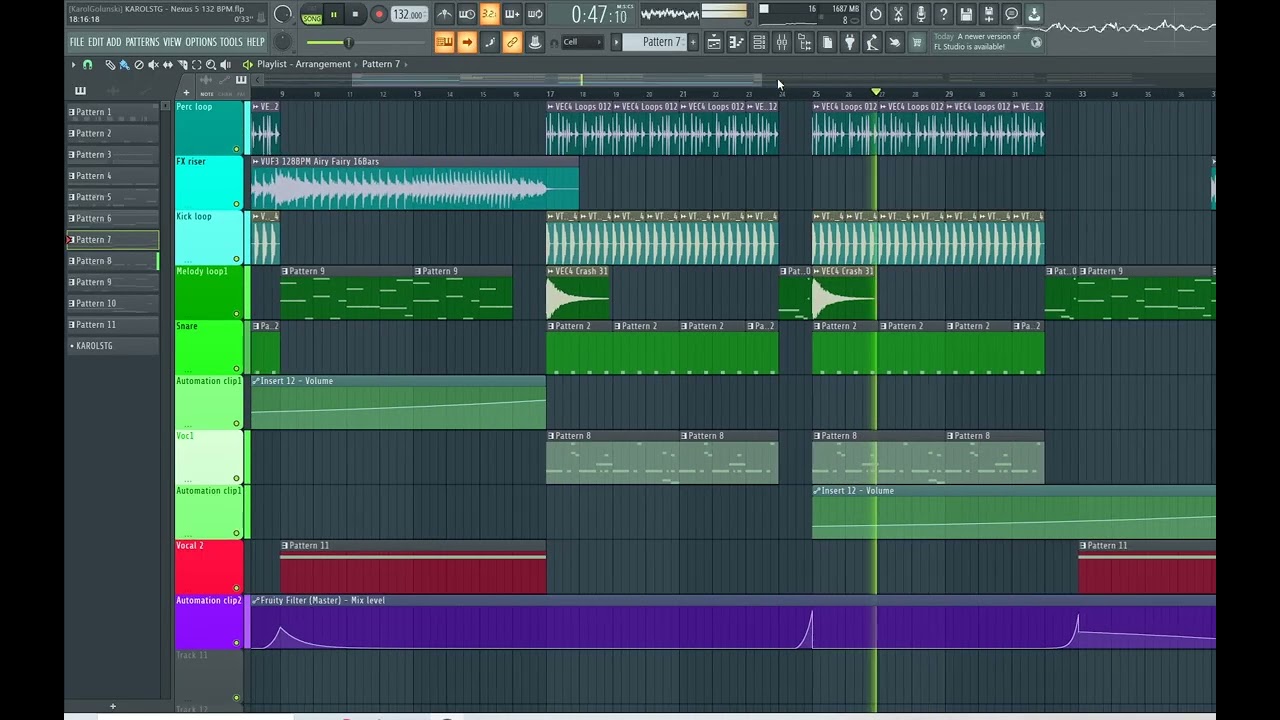The height and width of the screenshot is (720, 1280).
Task: Toggle the recording countdown
Action: tap(489, 14)
